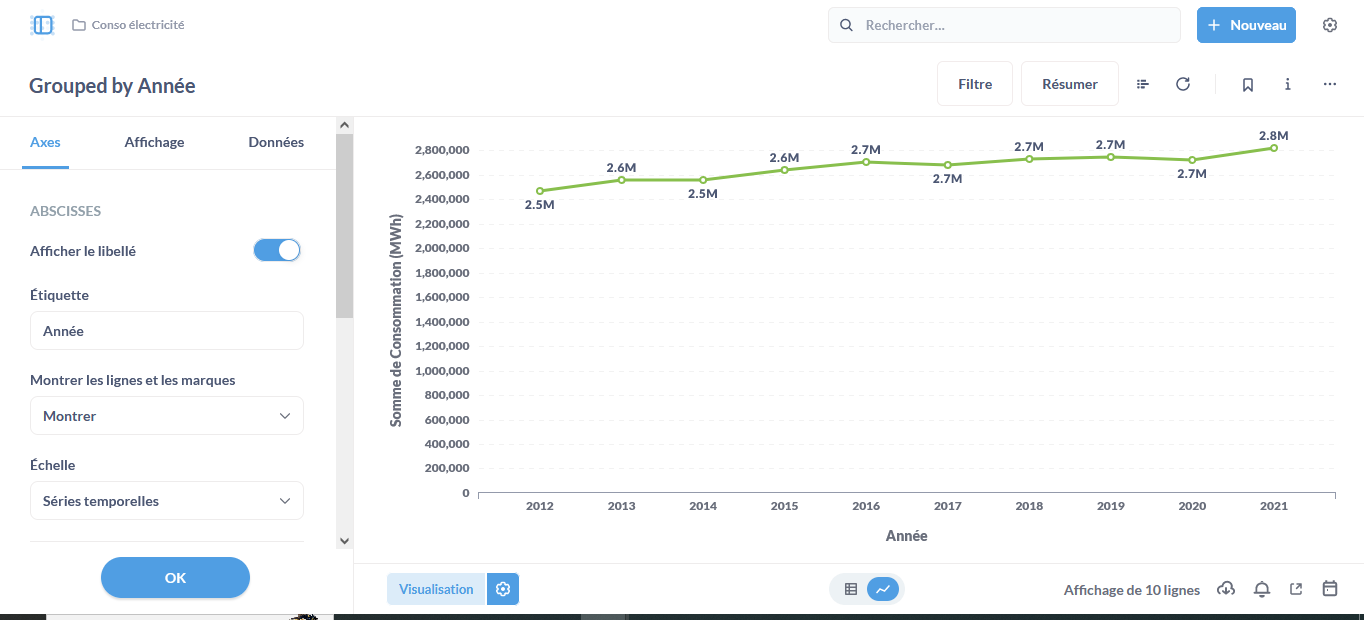Click the calendar icon at bottom right
1364x620 pixels.
point(1330,589)
